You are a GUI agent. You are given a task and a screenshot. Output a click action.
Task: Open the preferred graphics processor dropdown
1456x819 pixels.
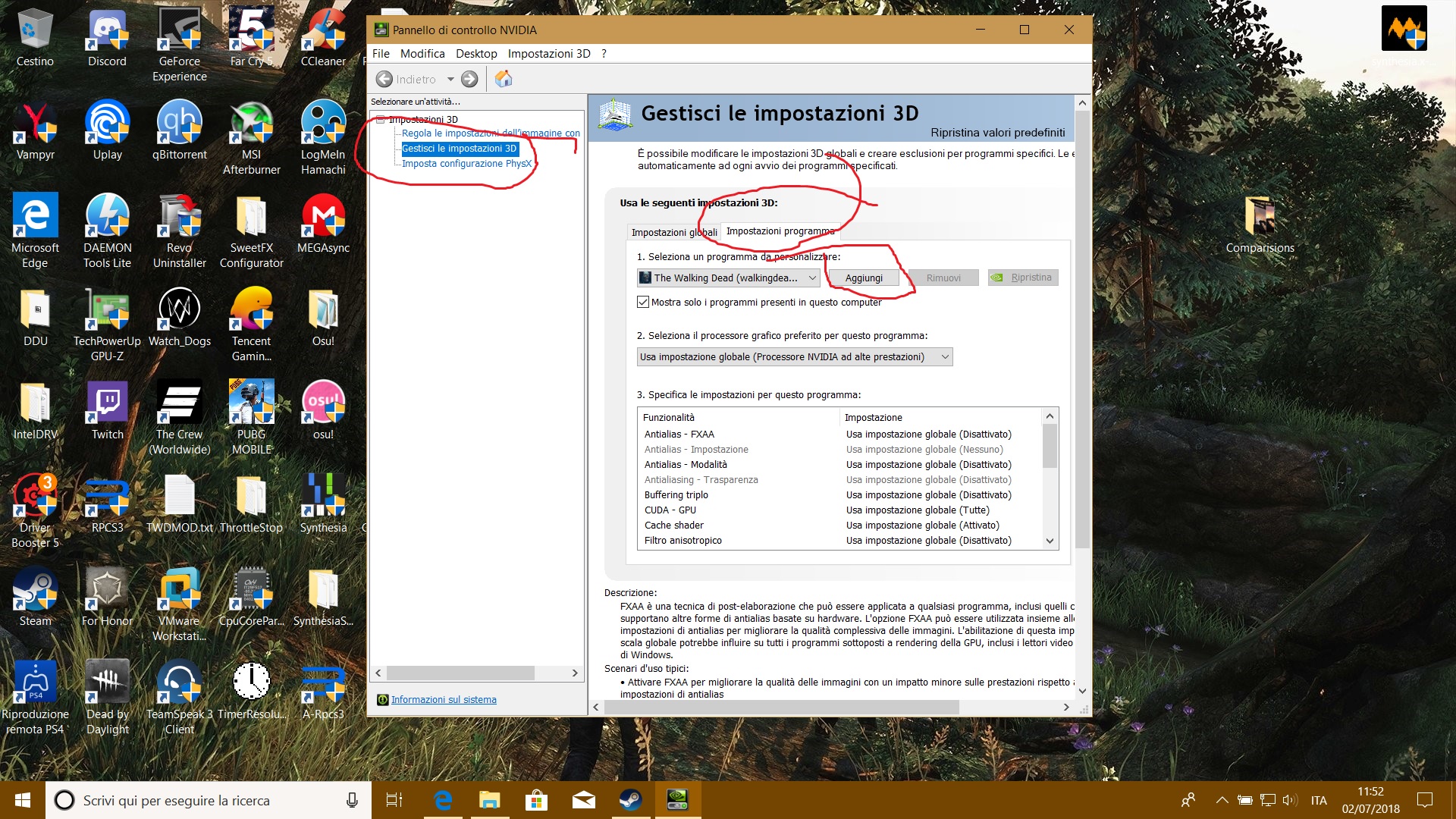pyautogui.click(x=794, y=356)
